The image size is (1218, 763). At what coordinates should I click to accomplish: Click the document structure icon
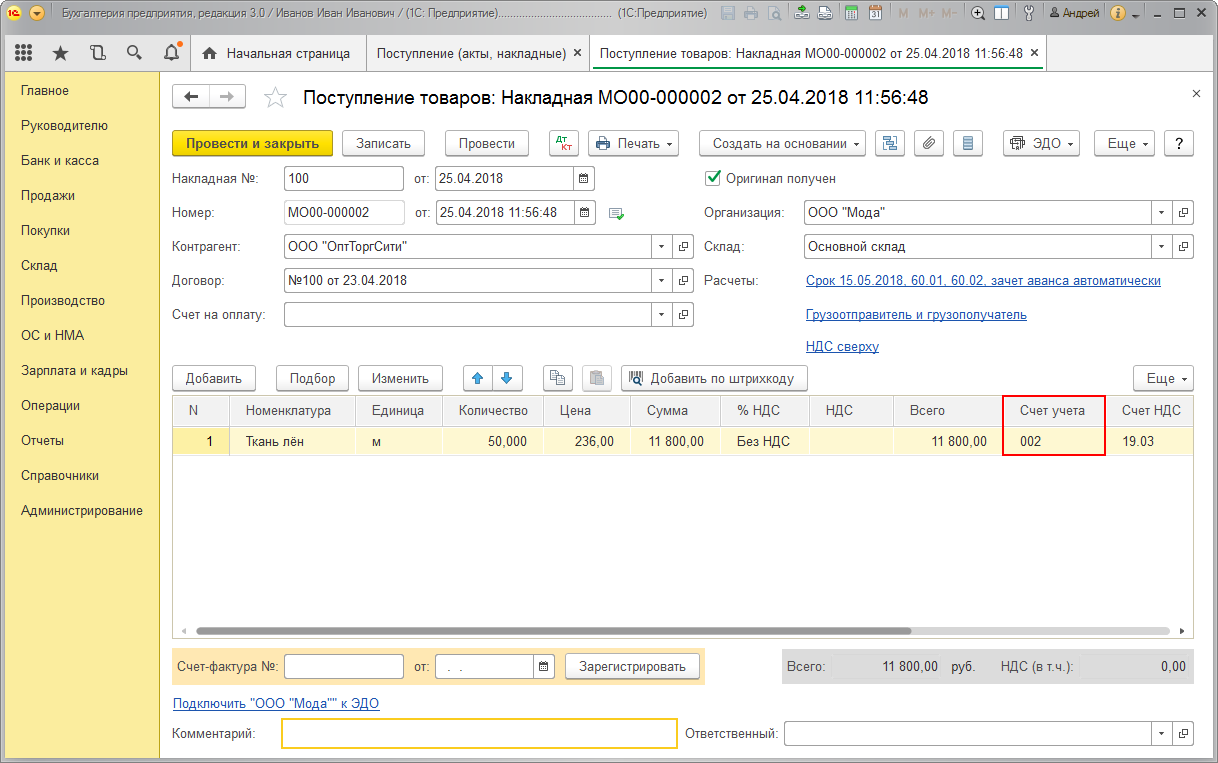tap(890, 143)
